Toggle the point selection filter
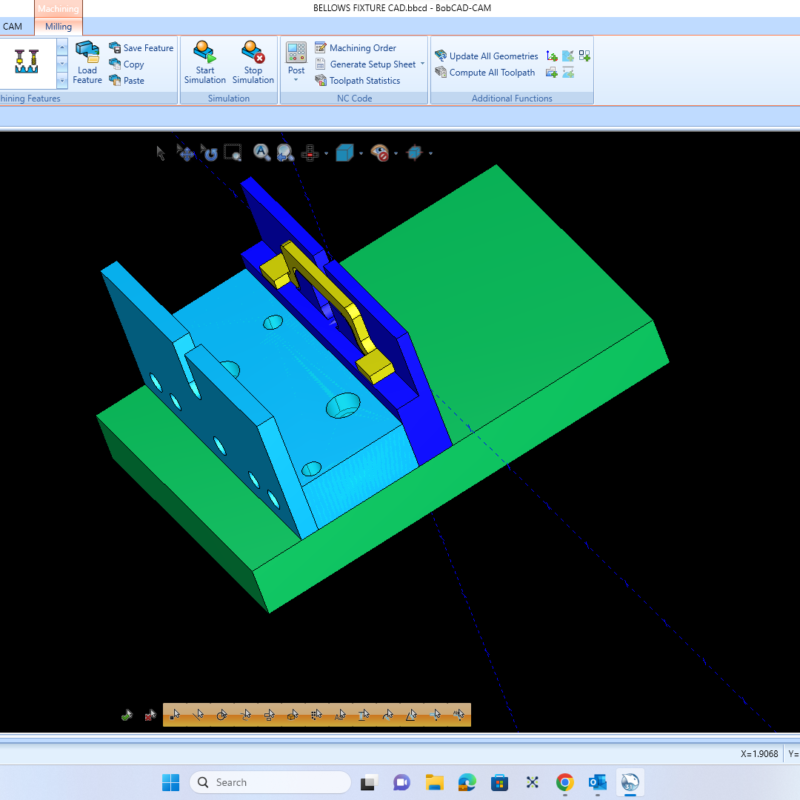 coord(175,715)
